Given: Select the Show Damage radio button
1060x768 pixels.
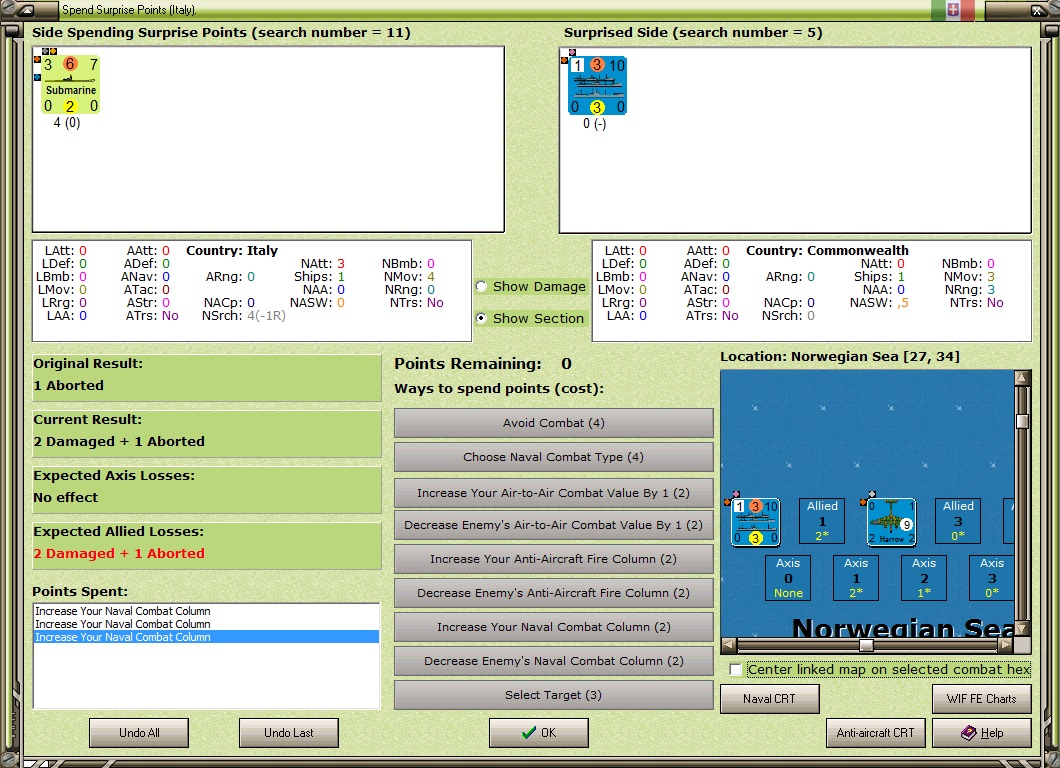Looking at the screenshot, I should click(481, 286).
